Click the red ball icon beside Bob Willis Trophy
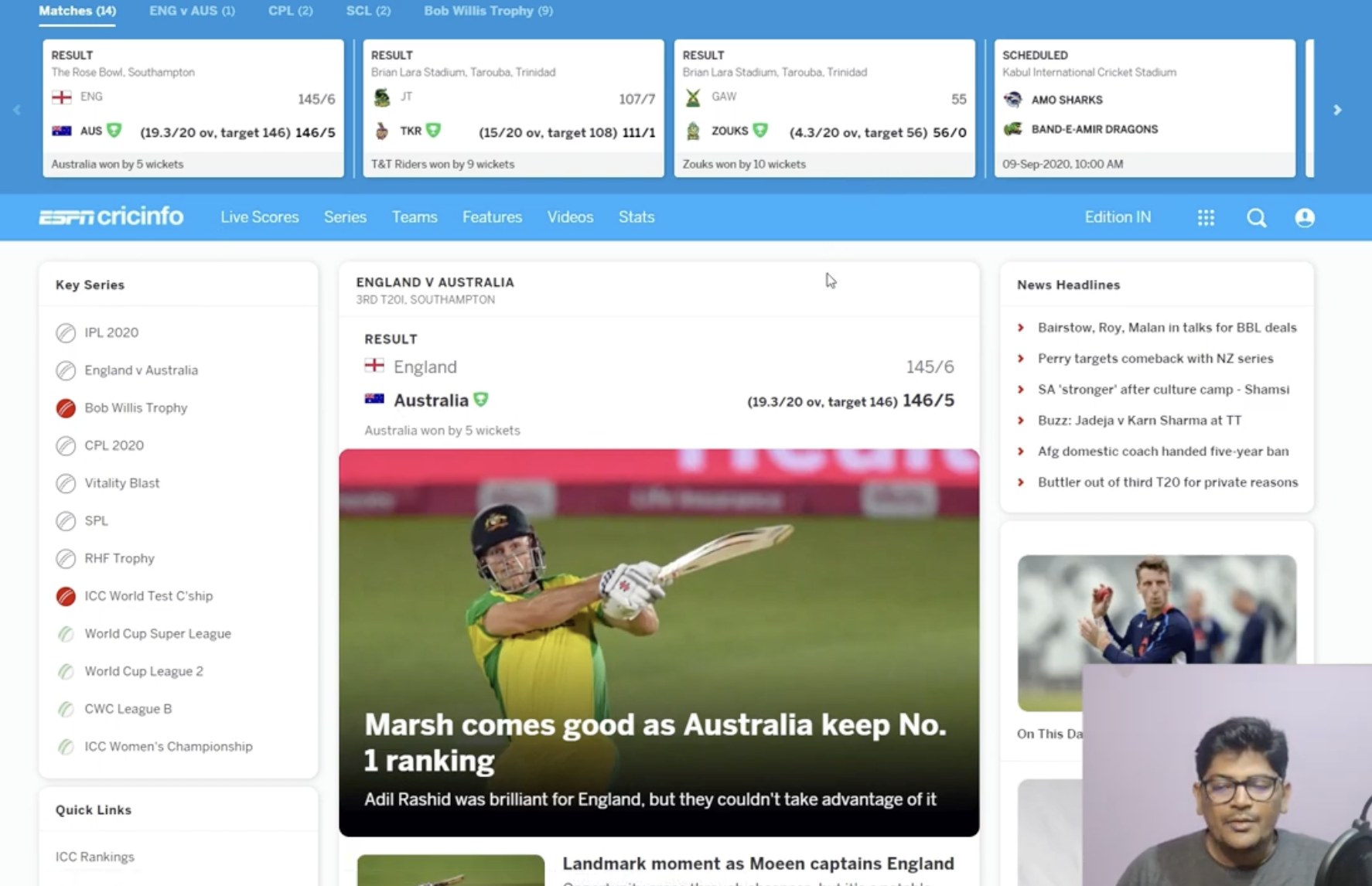Image resolution: width=1372 pixels, height=886 pixels. [66, 408]
